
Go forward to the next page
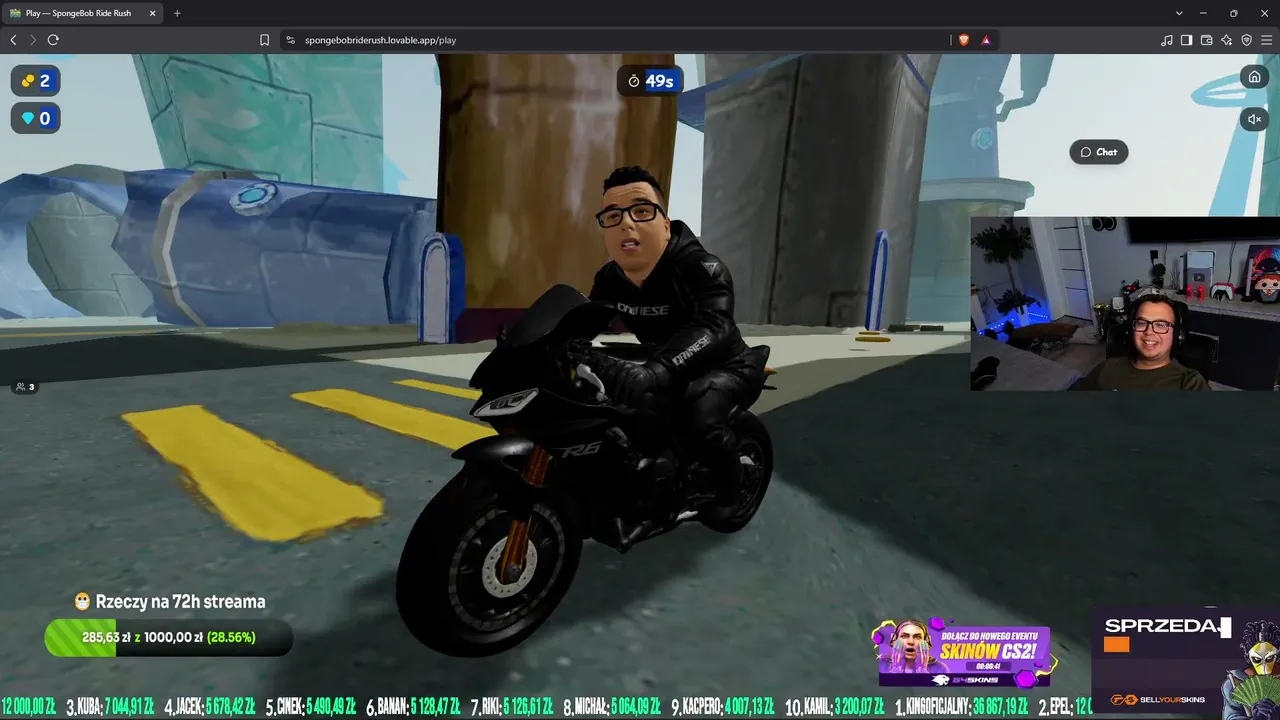(x=32, y=40)
